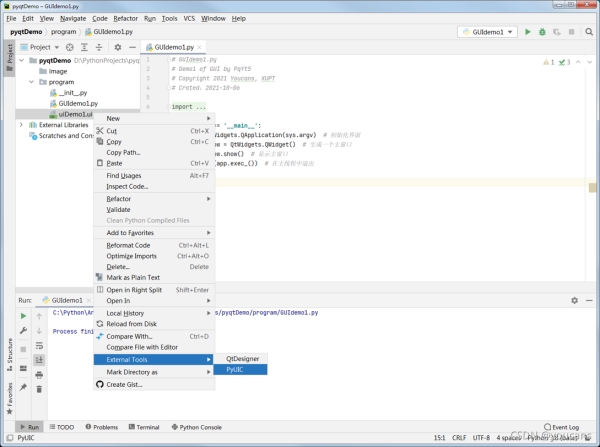Image resolution: width=600 pixels, height=447 pixels.
Task: Click the green Run button in top toolbar
Action: 528,32
